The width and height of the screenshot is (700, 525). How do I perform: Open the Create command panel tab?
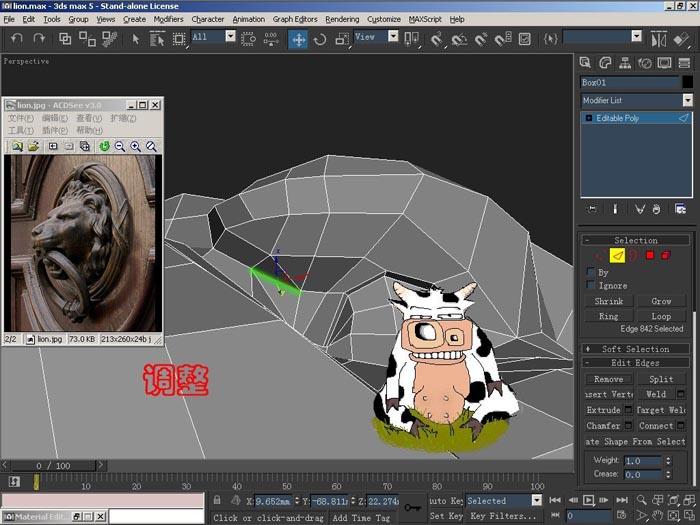pyautogui.click(x=585, y=63)
